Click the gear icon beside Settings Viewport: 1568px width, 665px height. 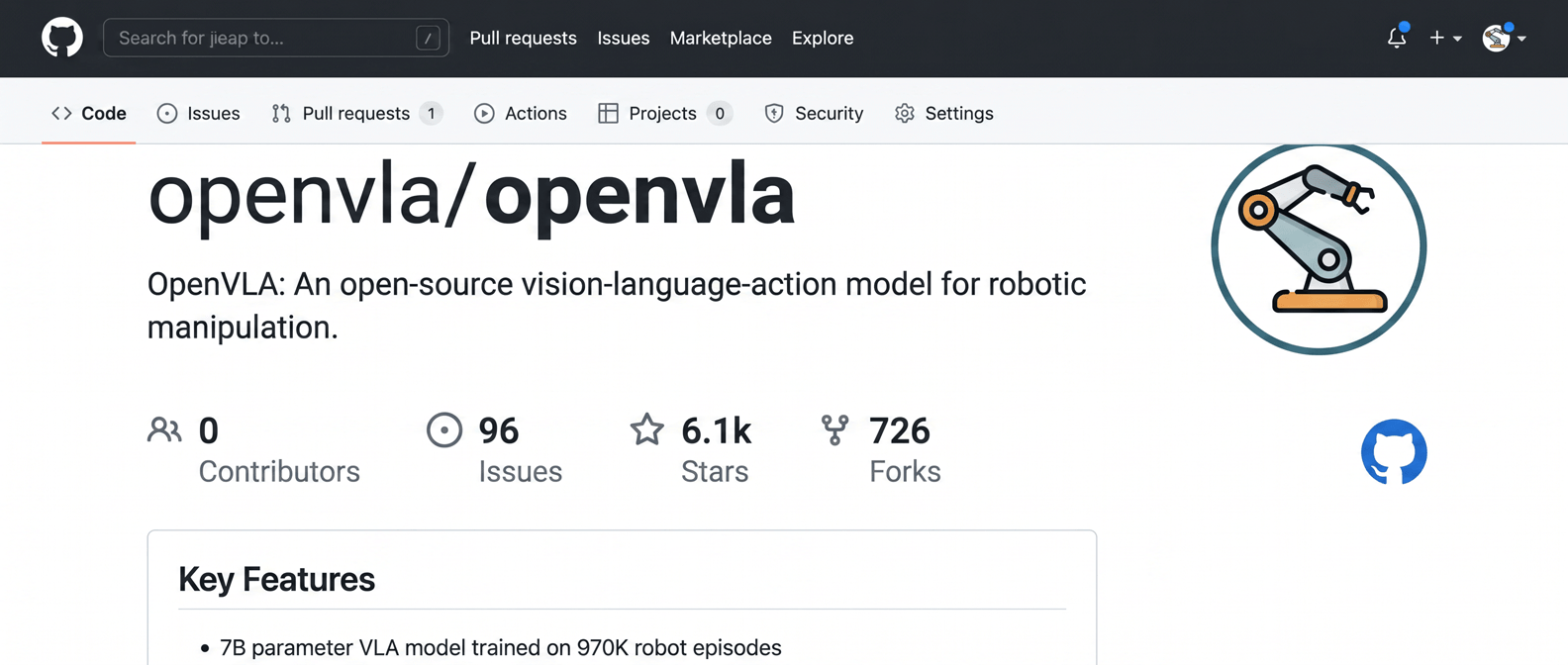pos(905,114)
